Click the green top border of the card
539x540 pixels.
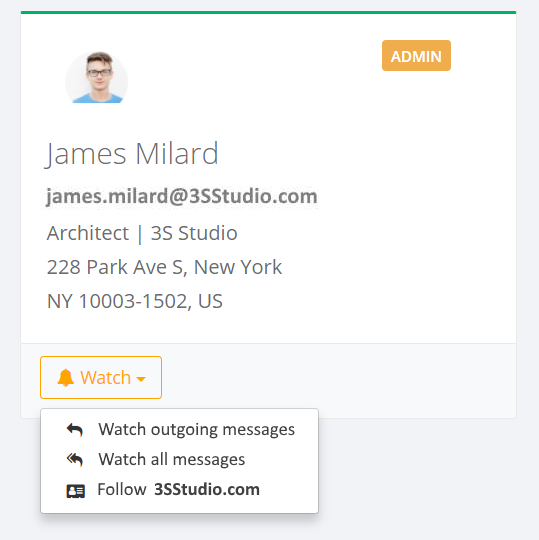coord(268,12)
